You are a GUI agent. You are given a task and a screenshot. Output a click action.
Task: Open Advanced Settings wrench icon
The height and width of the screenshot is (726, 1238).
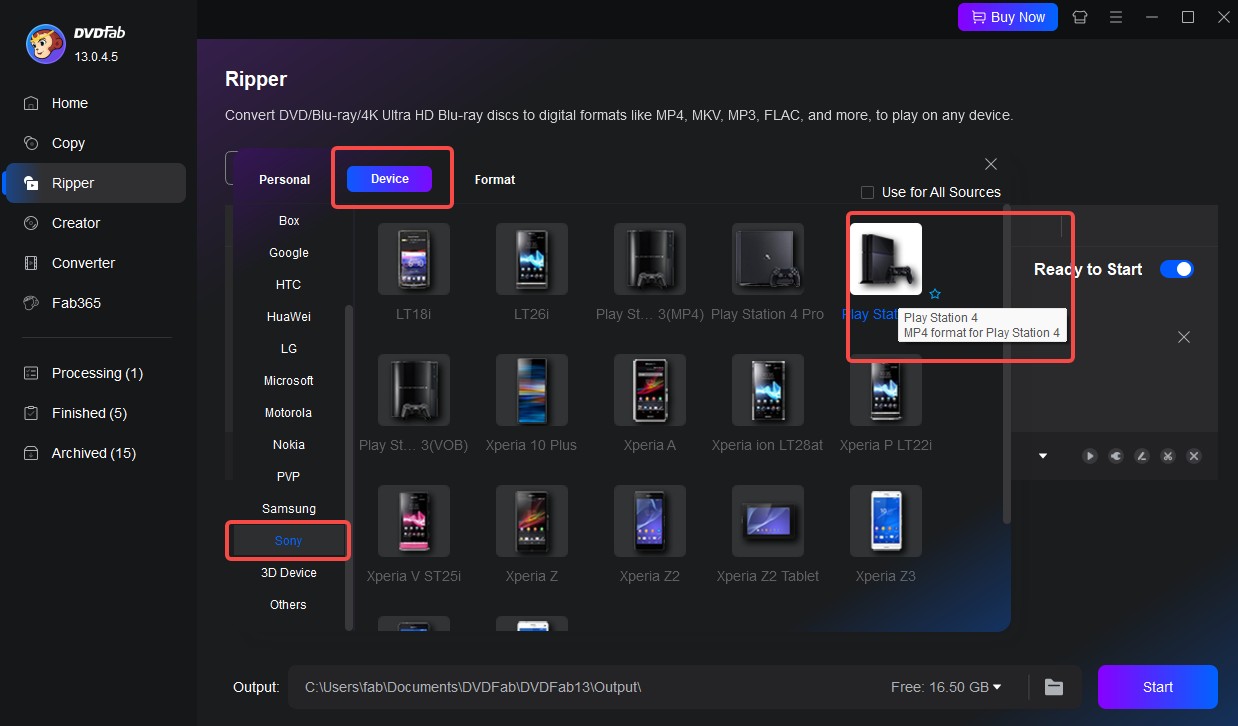[1116, 456]
